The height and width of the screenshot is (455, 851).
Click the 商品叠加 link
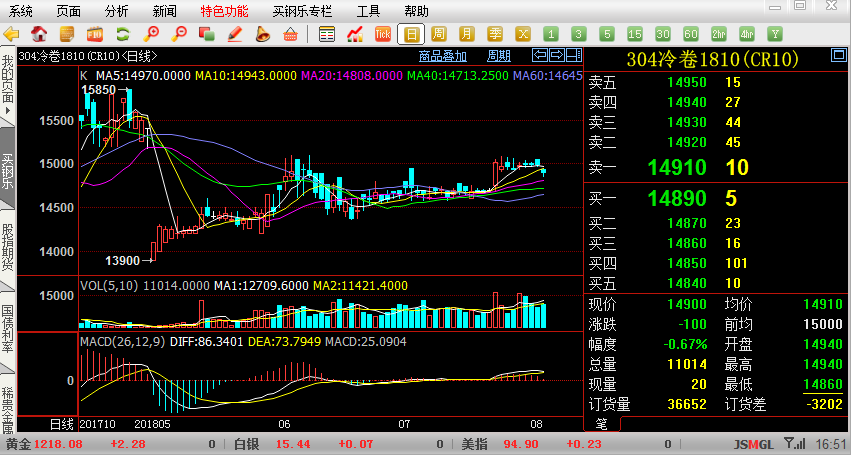[x=442, y=56]
